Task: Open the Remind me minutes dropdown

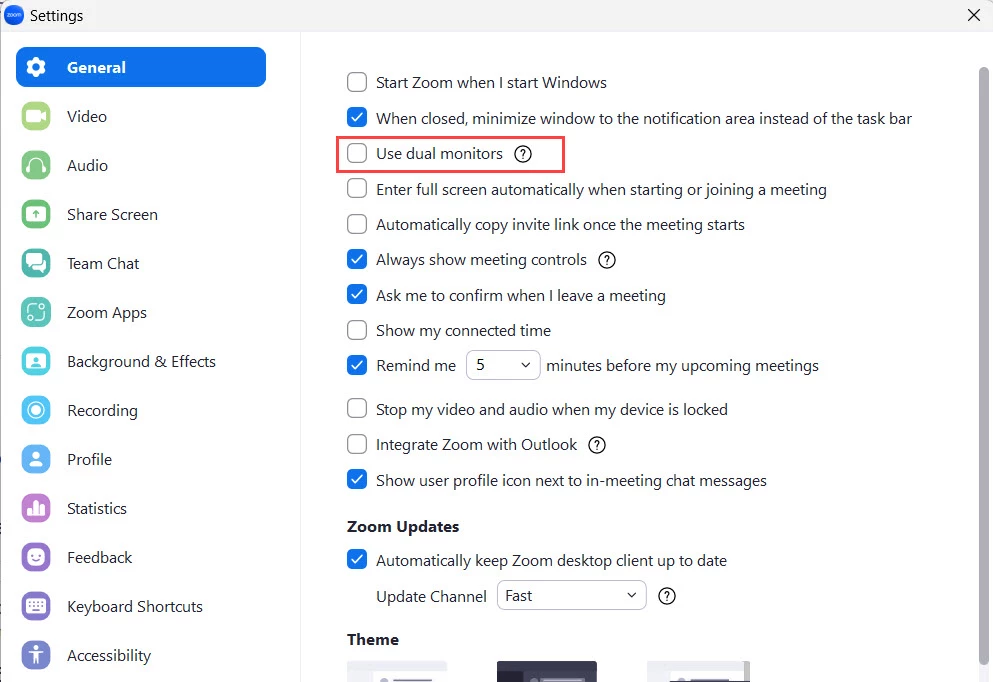Action: tap(503, 365)
